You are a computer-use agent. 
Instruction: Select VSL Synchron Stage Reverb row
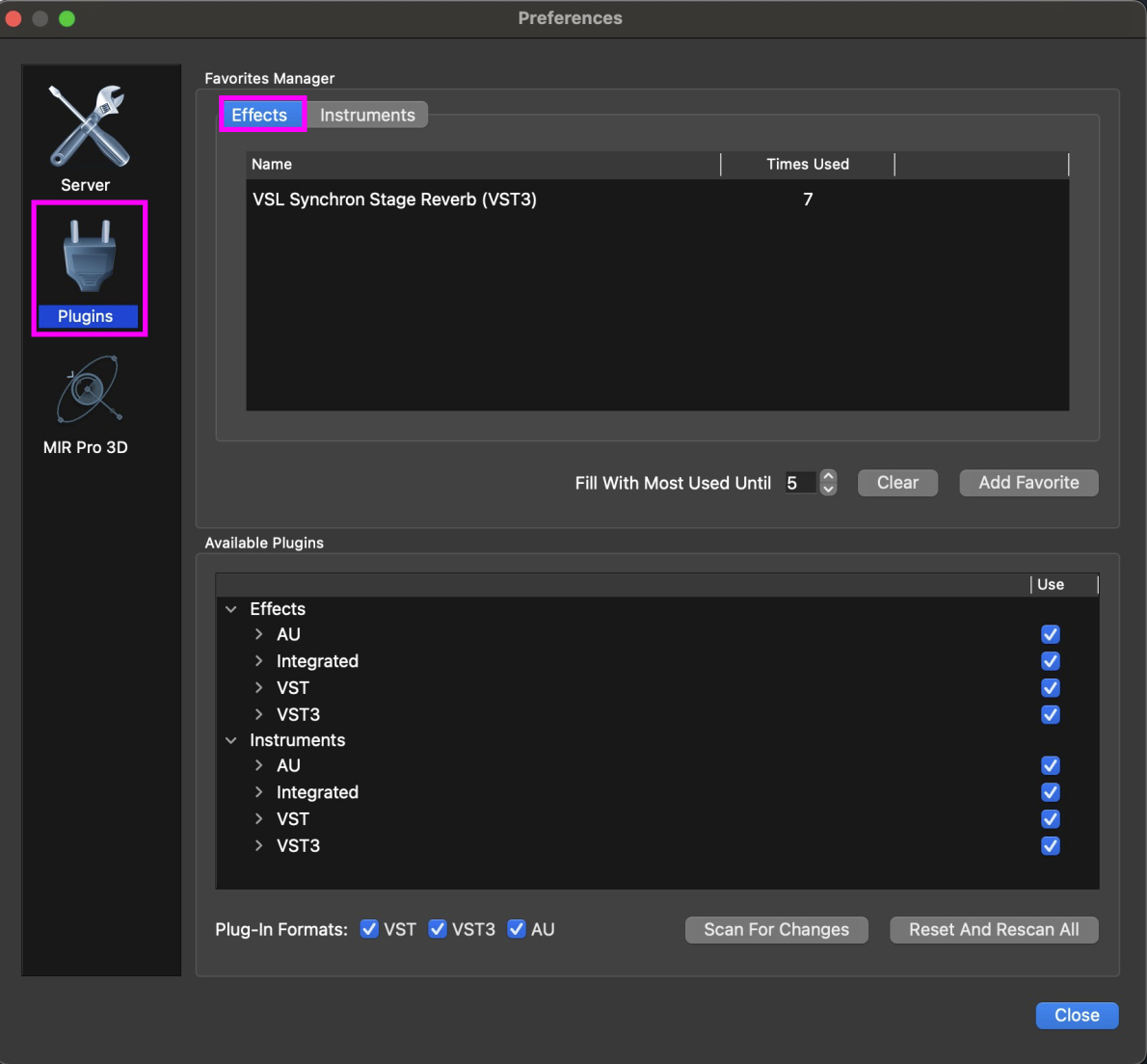click(394, 199)
